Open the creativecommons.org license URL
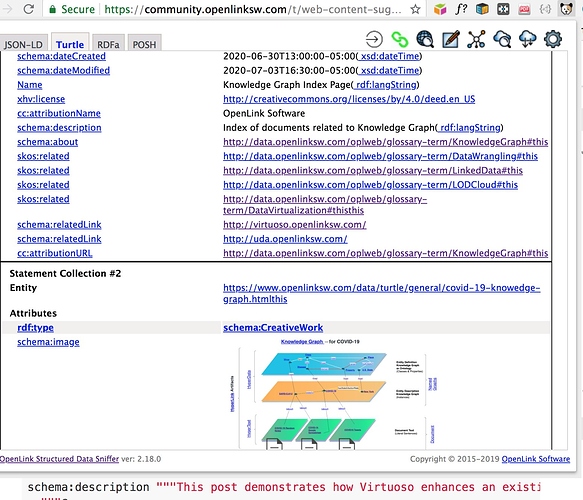The width and height of the screenshot is (583, 500). tap(349, 99)
